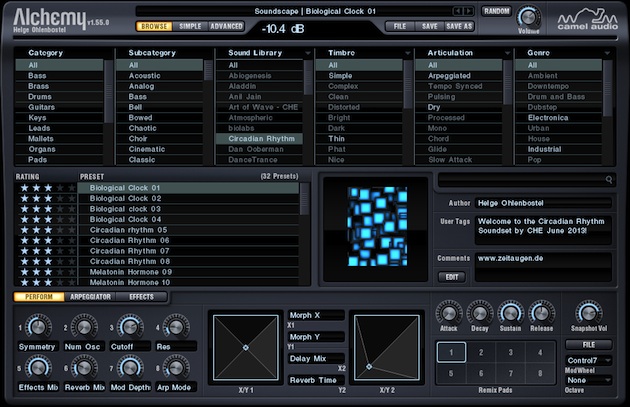
Task: Select Circadian Rhythm in Sound Library
Action: tap(260, 139)
